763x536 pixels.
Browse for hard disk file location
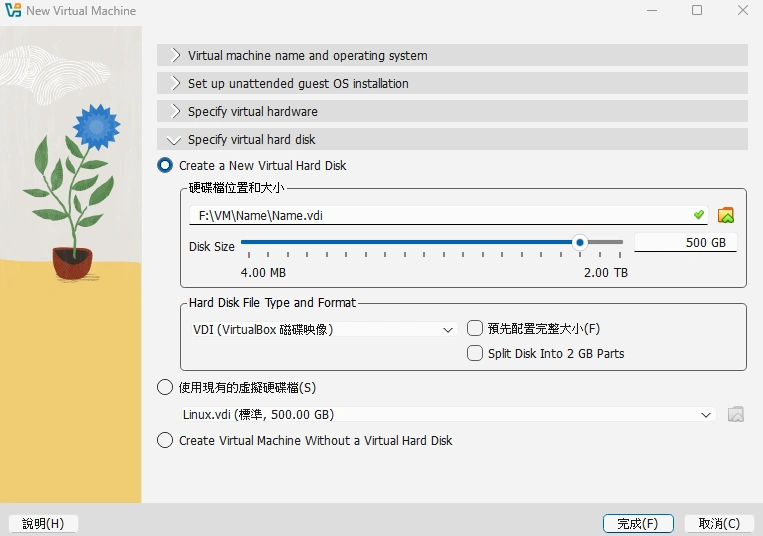coord(726,215)
